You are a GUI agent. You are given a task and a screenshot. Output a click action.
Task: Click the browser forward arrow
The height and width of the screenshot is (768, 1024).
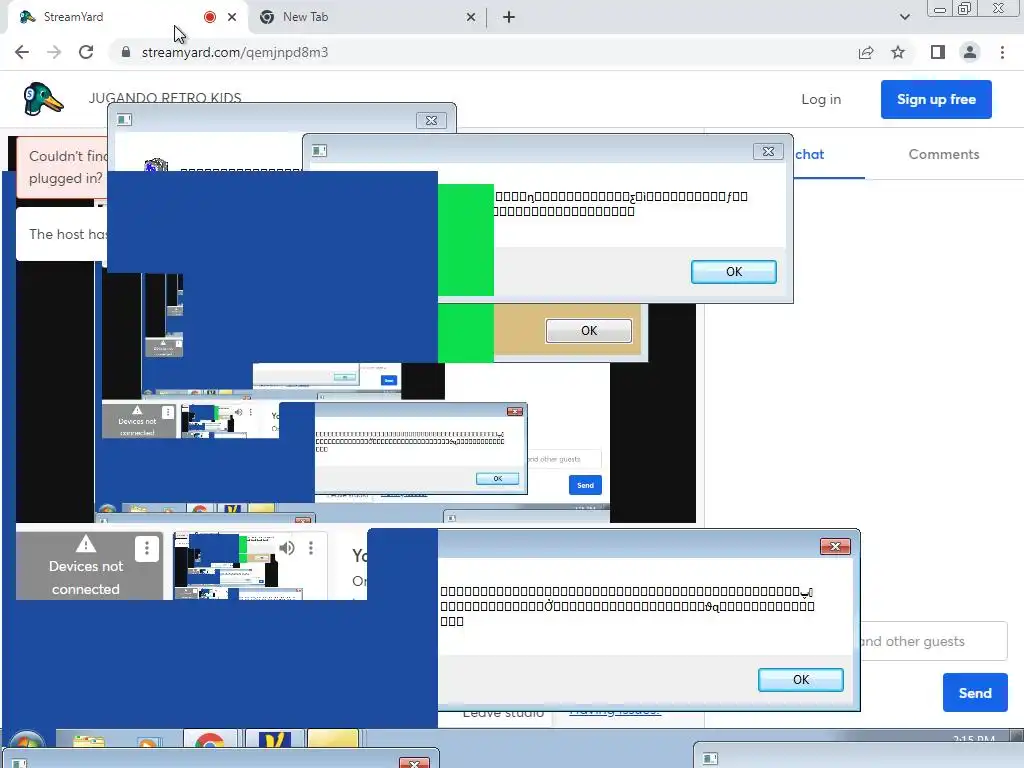[54, 52]
